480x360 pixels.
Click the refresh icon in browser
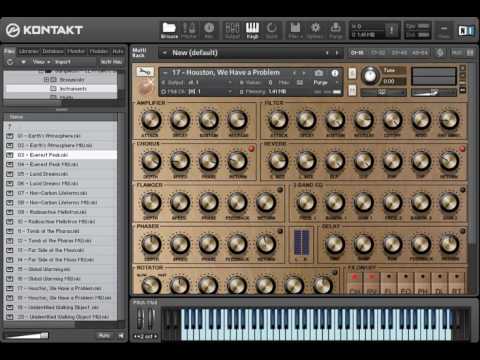(x=10, y=62)
